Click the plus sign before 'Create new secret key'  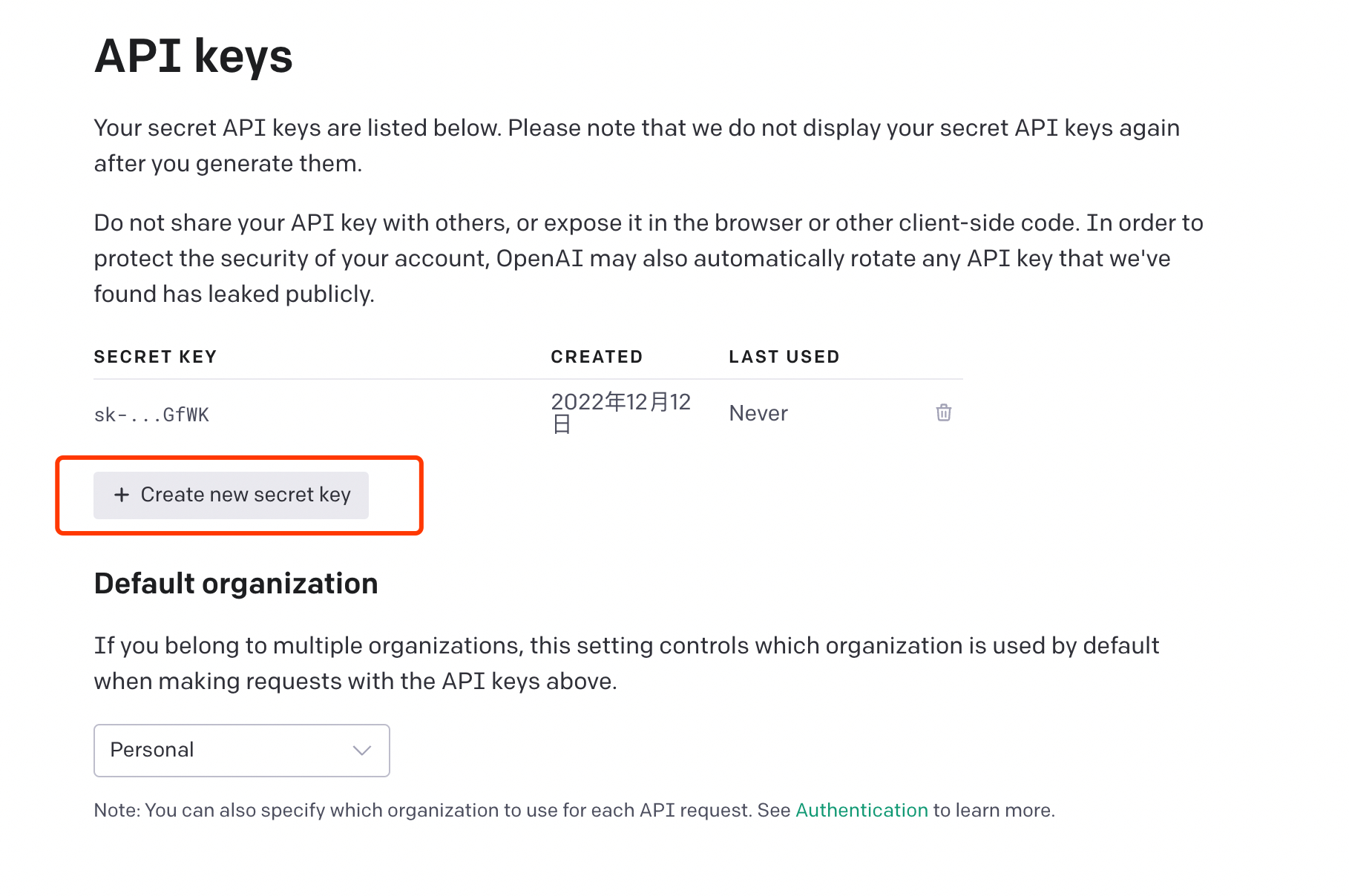click(x=121, y=495)
